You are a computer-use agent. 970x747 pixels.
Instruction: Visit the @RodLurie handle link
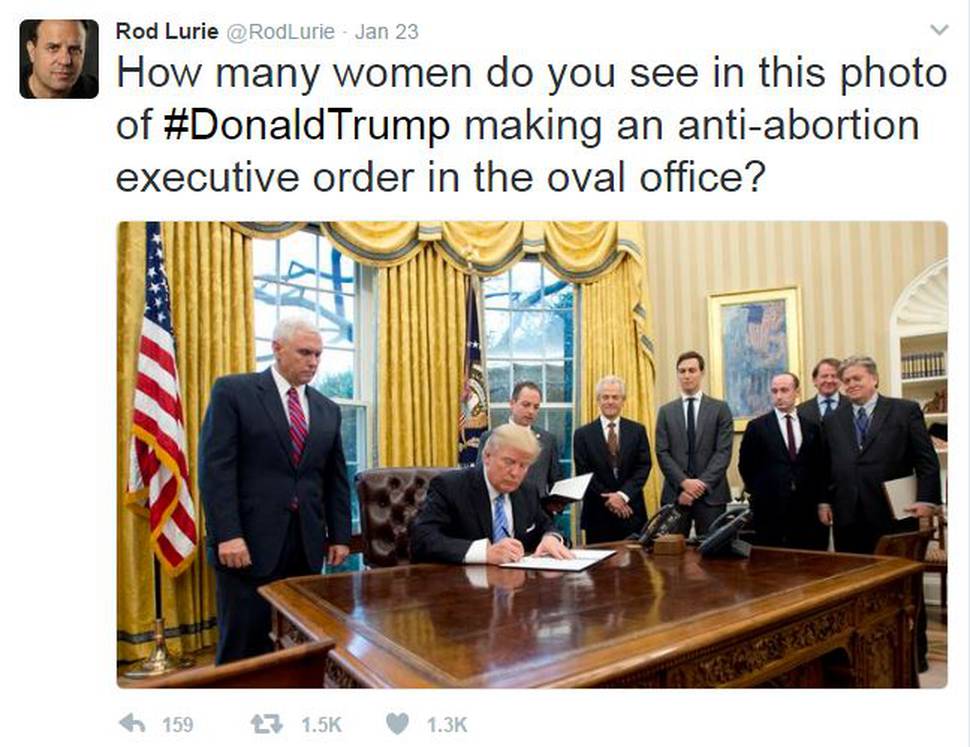280,32
